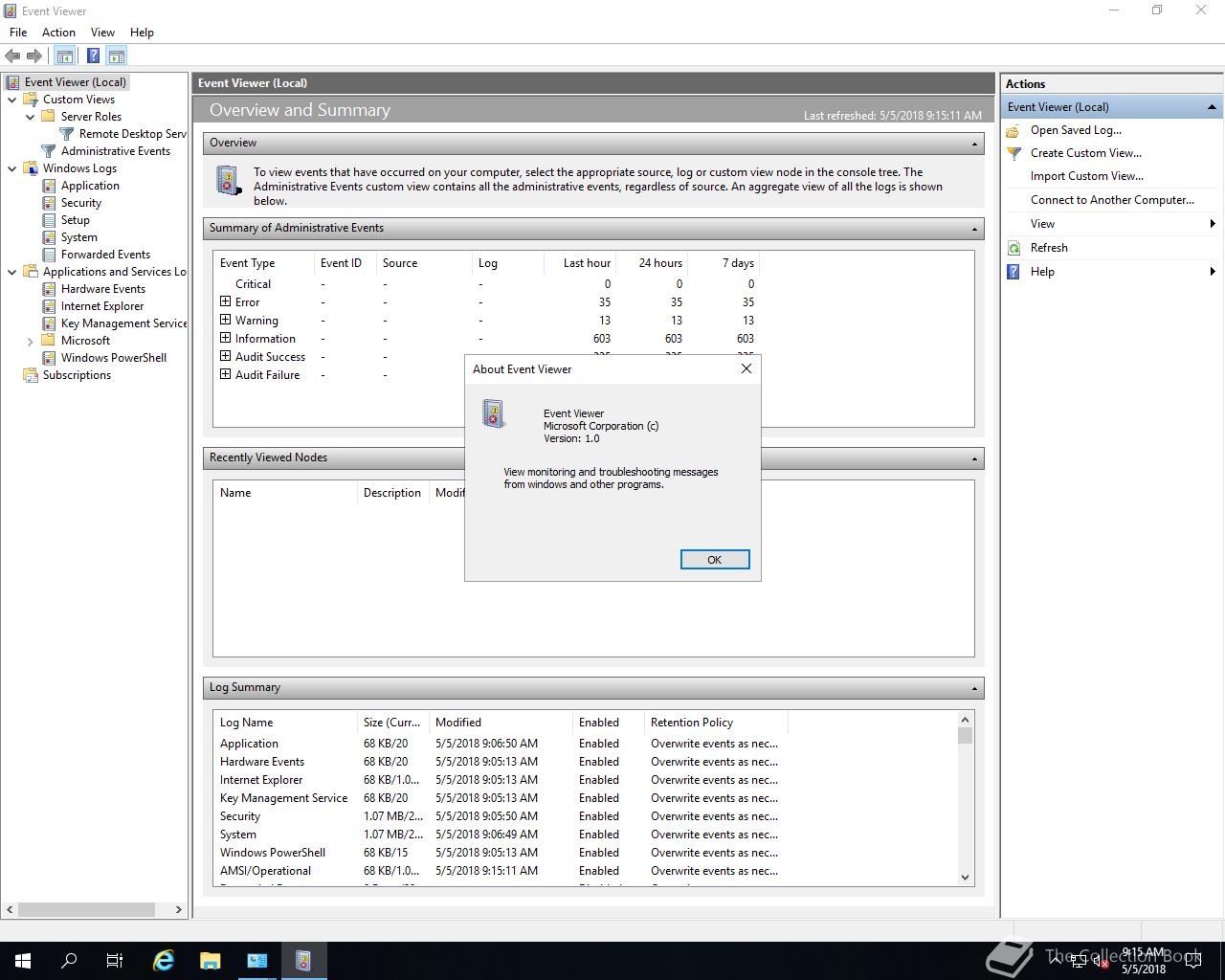Toggle Show/Hide Console Tree toolbar icon

tap(64, 56)
